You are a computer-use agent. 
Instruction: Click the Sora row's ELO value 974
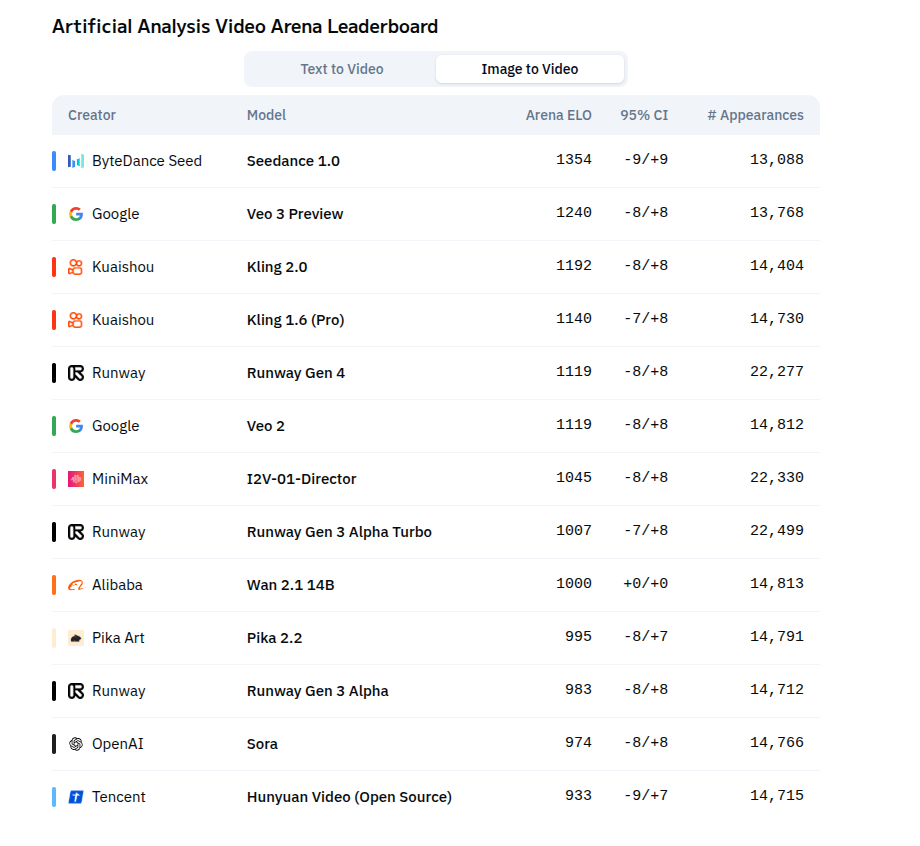578,742
